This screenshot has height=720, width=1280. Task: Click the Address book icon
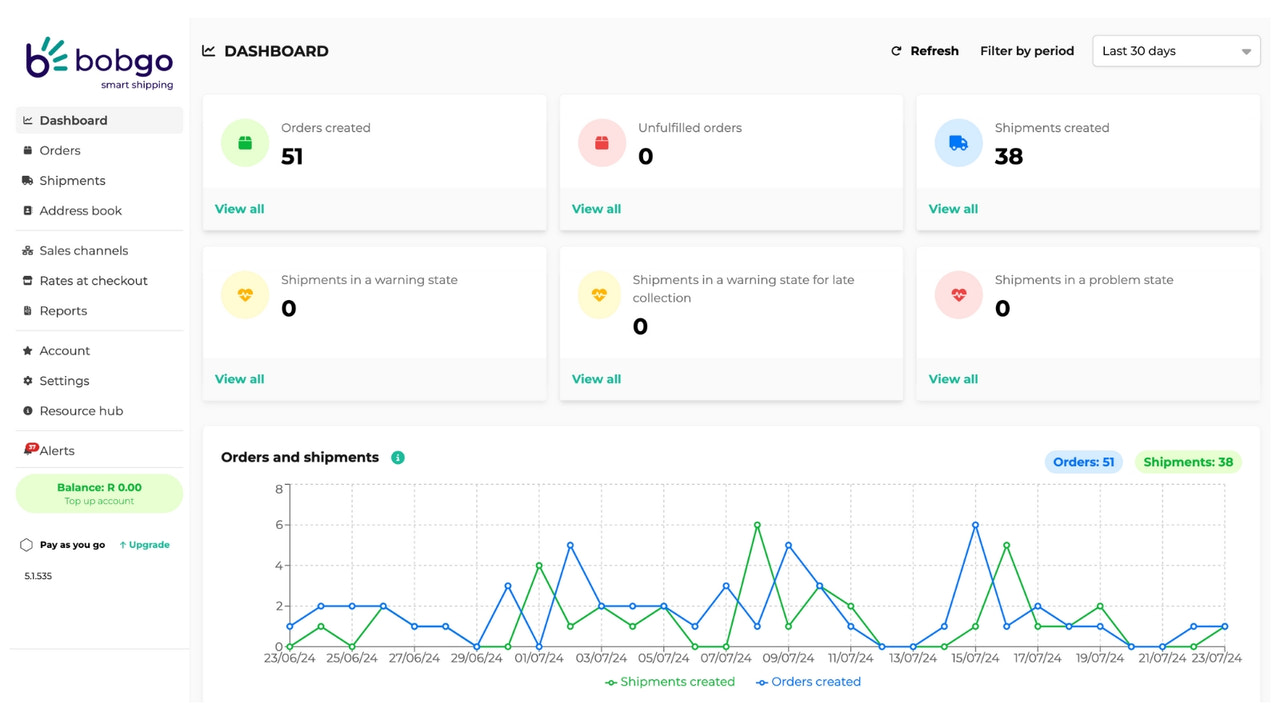27,210
